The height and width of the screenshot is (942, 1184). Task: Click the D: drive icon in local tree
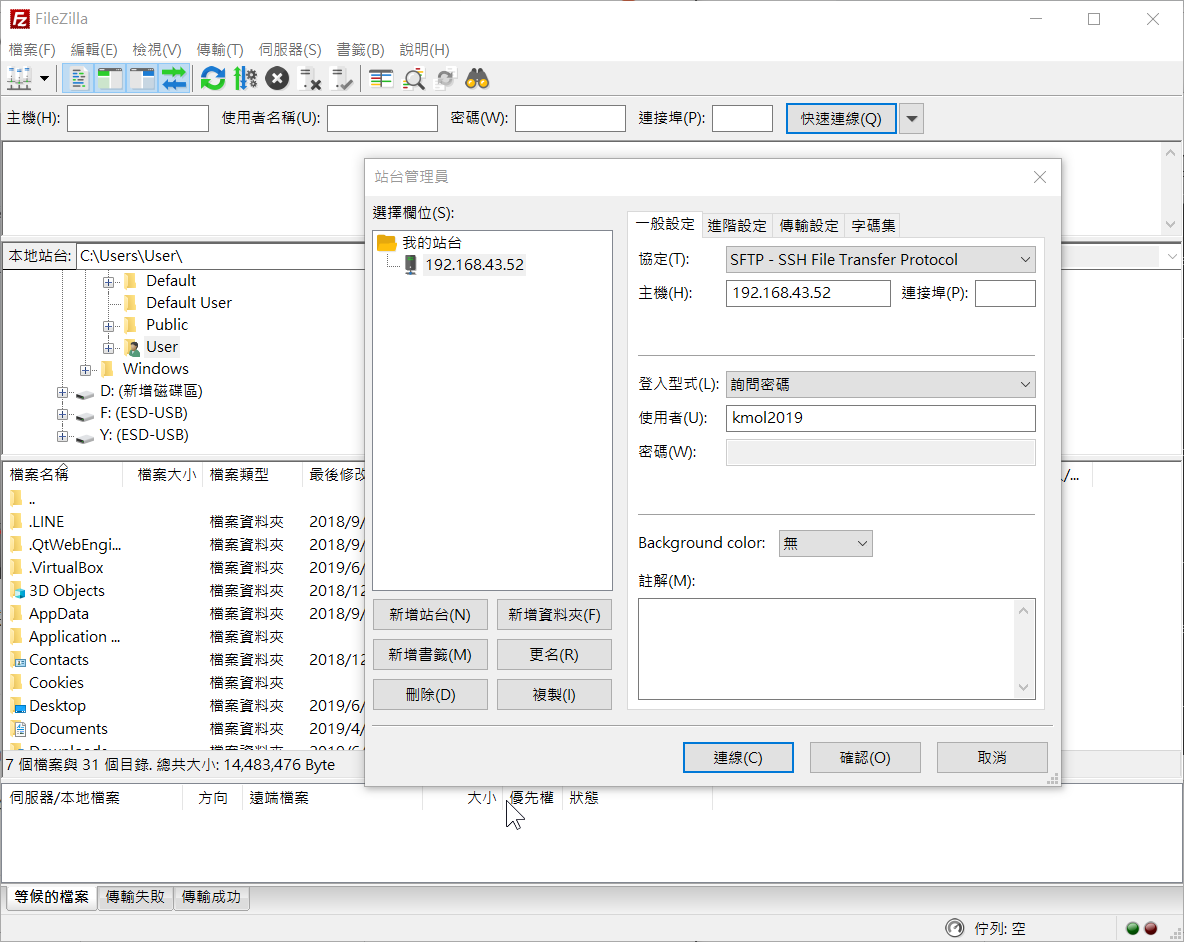85,392
